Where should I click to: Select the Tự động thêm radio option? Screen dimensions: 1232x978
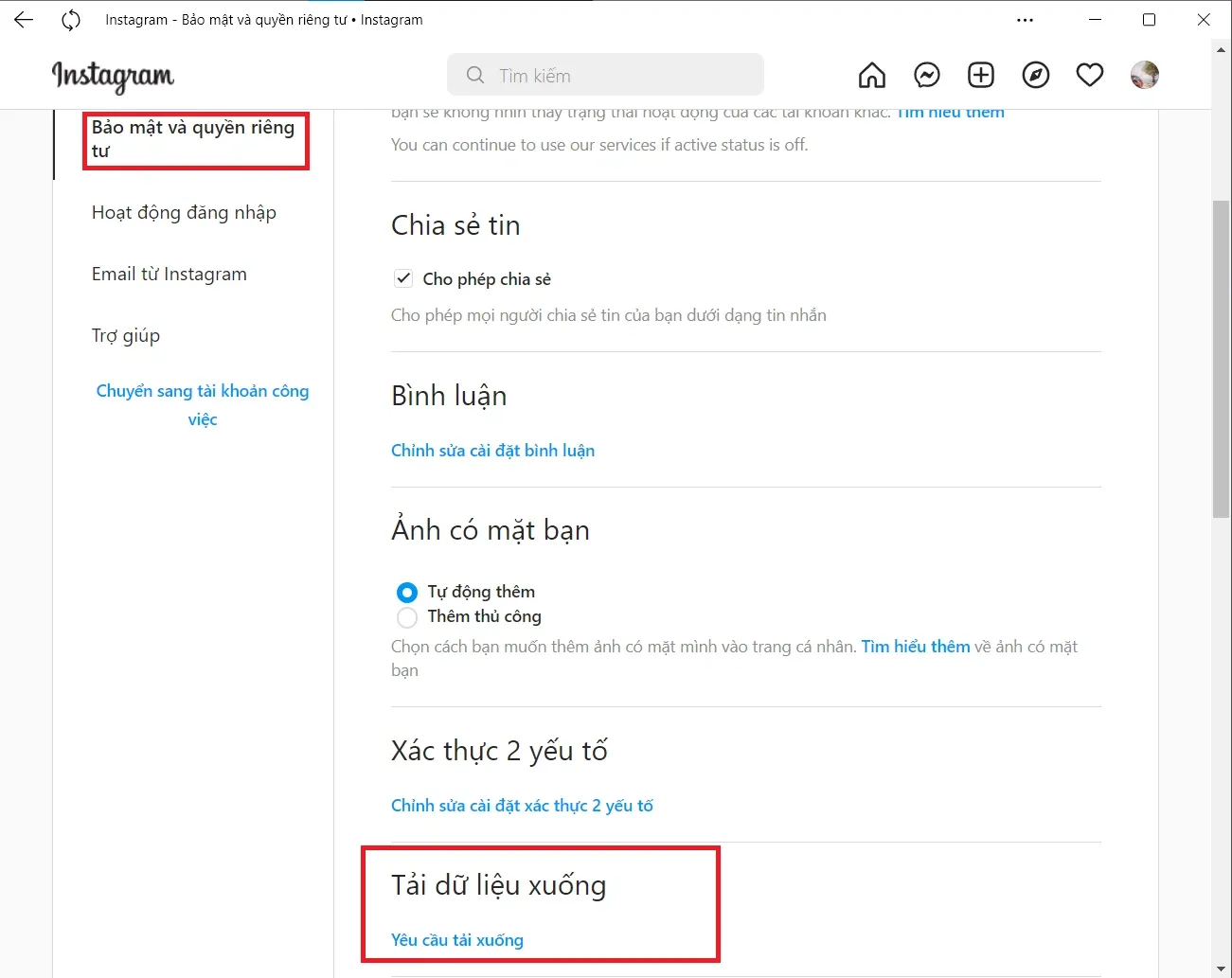coord(407,593)
